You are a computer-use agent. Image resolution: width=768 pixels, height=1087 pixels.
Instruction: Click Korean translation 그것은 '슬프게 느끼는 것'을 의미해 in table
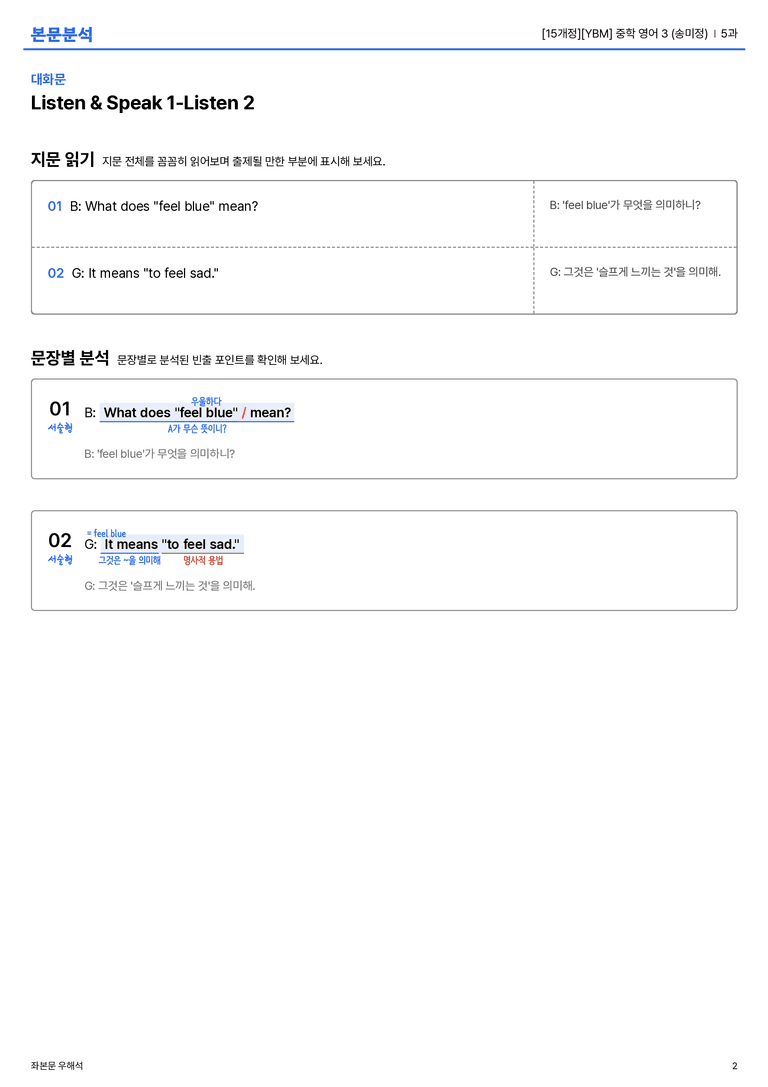(x=635, y=272)
